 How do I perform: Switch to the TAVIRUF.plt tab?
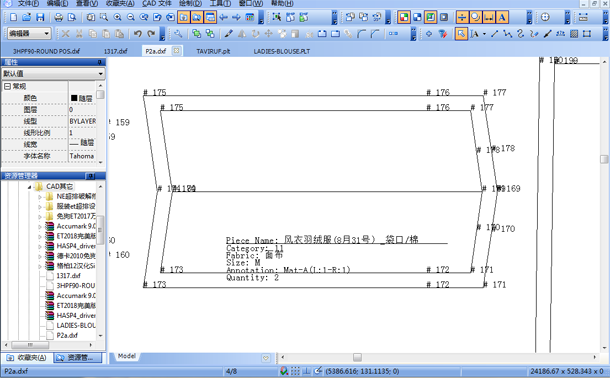[x=213, y=51]
